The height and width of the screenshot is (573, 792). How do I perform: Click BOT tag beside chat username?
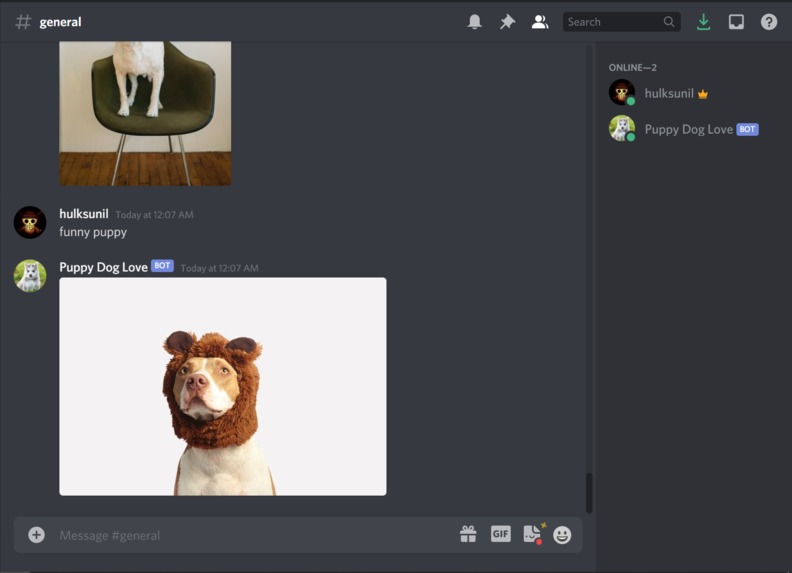(162, 266)
